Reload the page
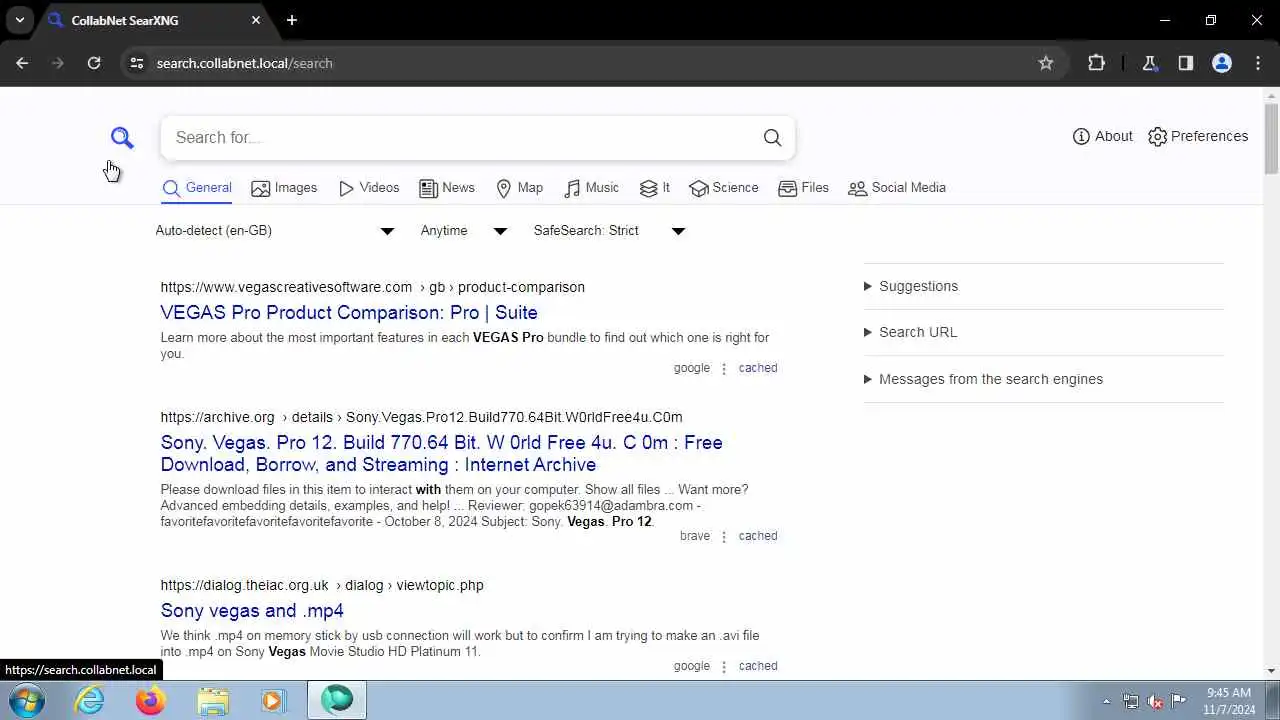 point(94,63)
